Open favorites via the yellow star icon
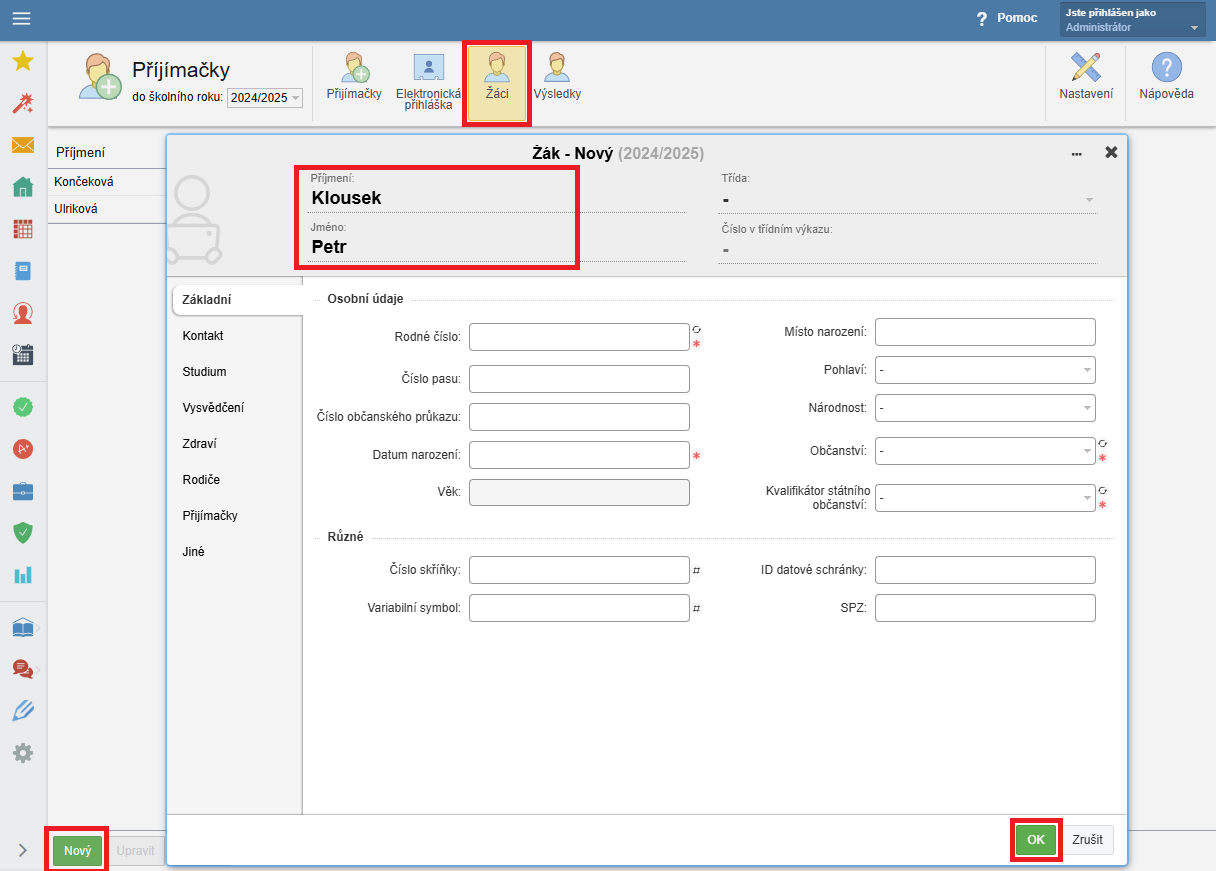 coord(23,61)
